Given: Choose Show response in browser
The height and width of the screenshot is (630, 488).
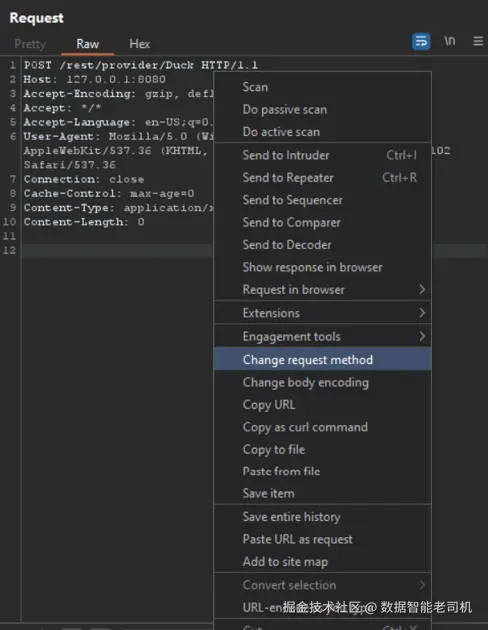Looking at the screenshot, I should point(323,267).
